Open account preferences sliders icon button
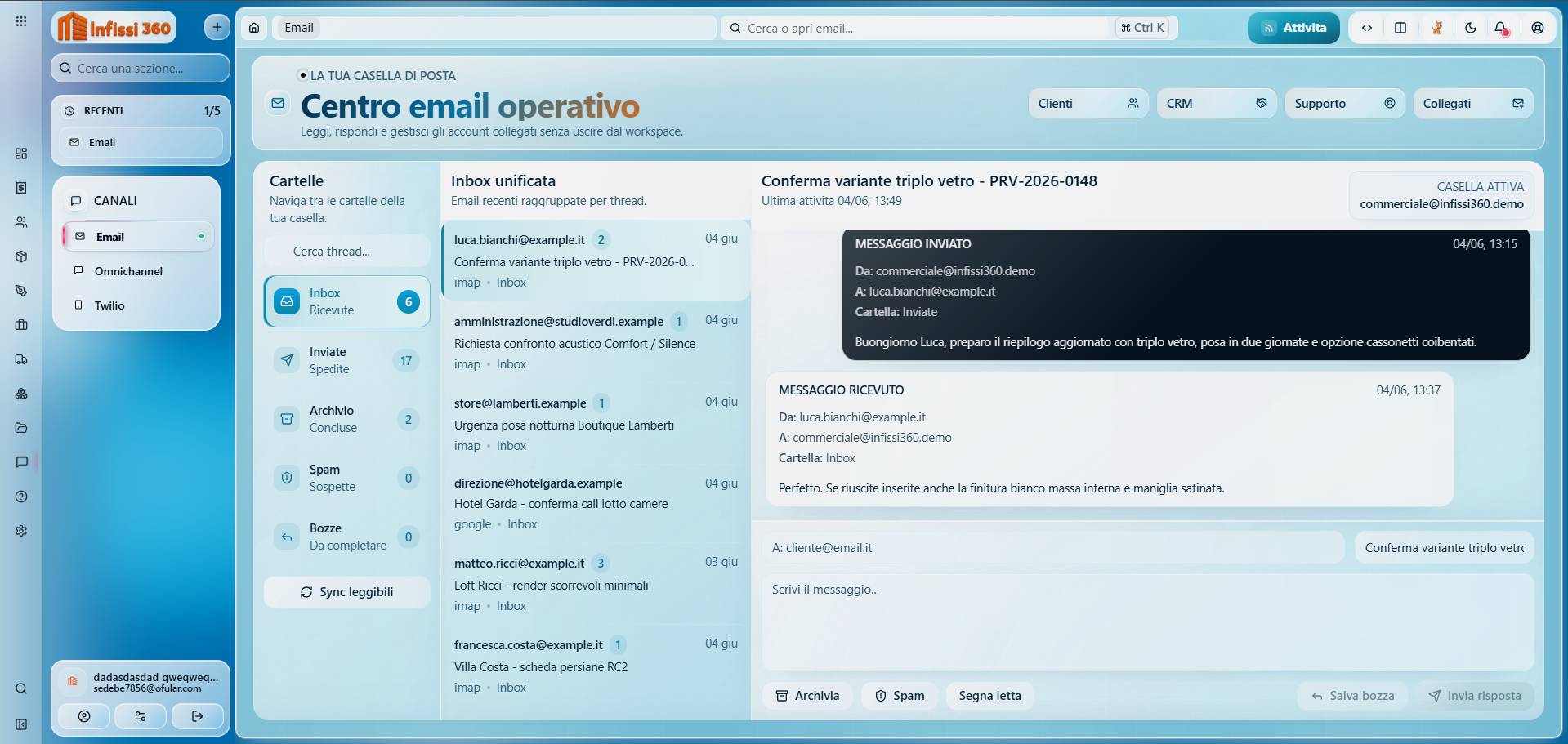Screen dimensions: 1568x744 click(141, 716)
